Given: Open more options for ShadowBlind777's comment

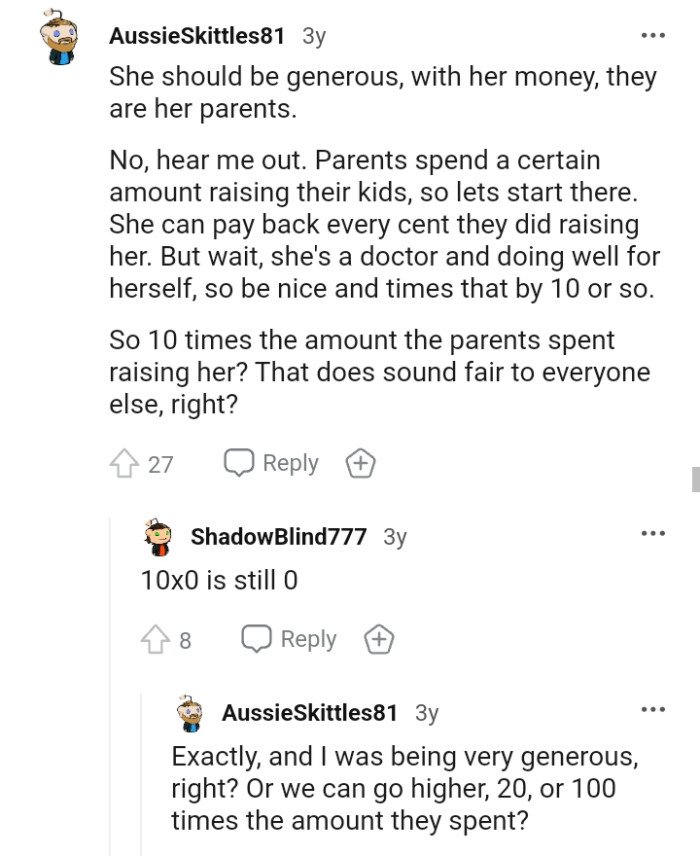Looking at the screenshot, I should (653, 534).
